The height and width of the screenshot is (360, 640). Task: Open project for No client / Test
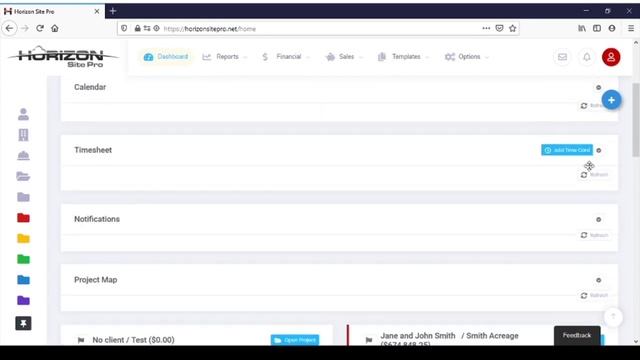click(295, 340)
